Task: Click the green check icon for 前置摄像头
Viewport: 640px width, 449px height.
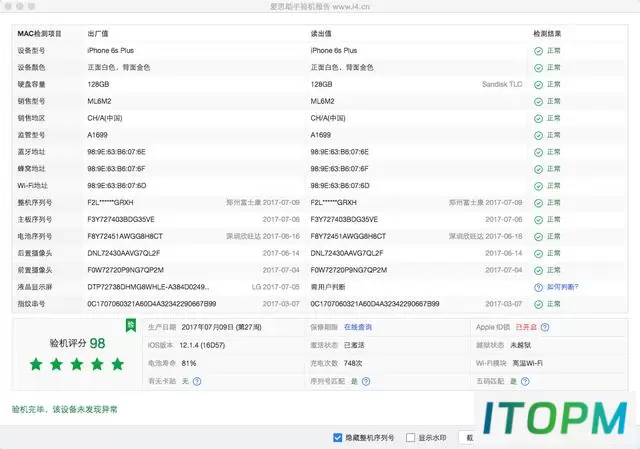Action: [538, 271]
